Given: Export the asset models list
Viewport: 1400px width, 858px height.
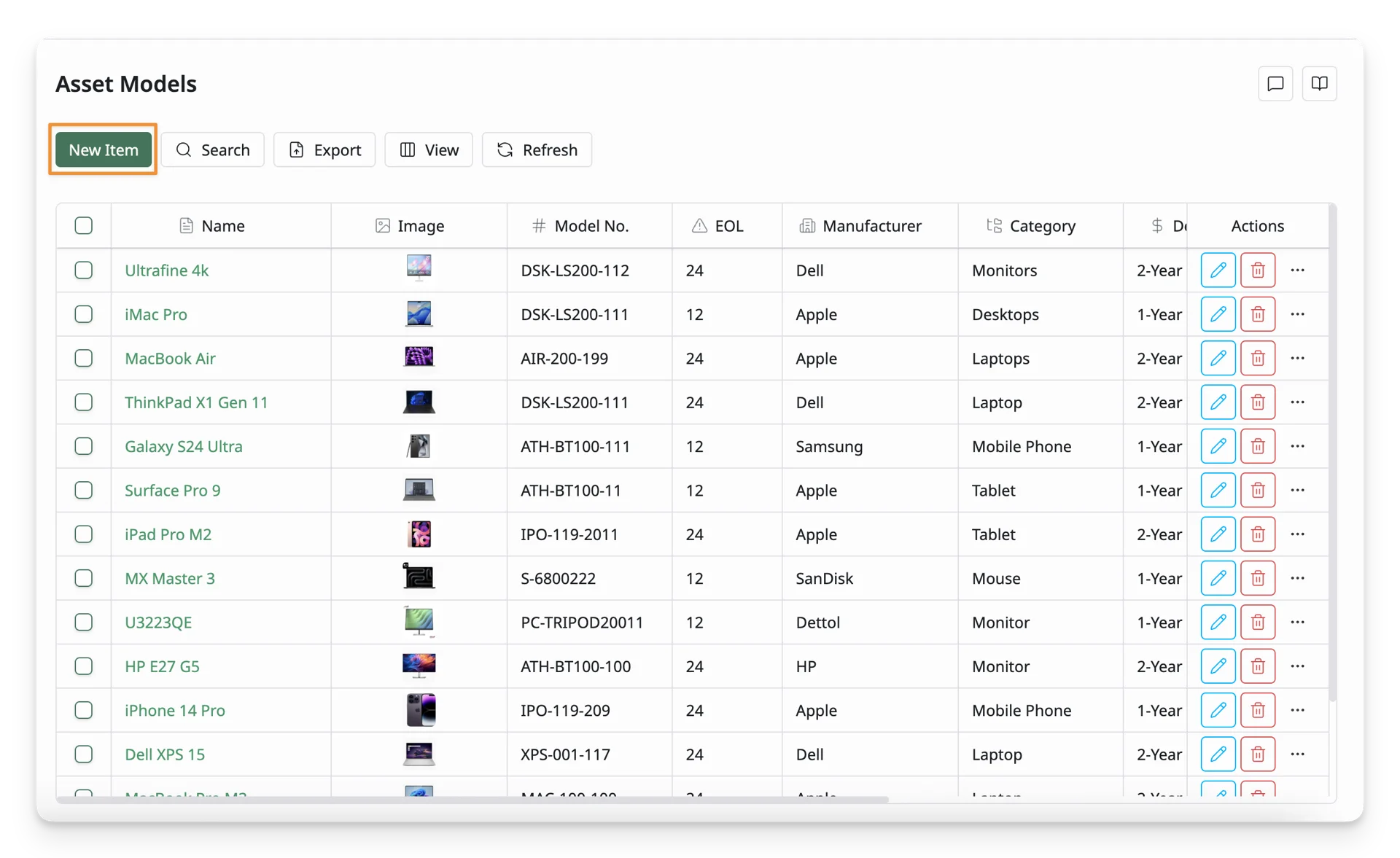Looking at the screenshot, I should [x=324, y=149].
